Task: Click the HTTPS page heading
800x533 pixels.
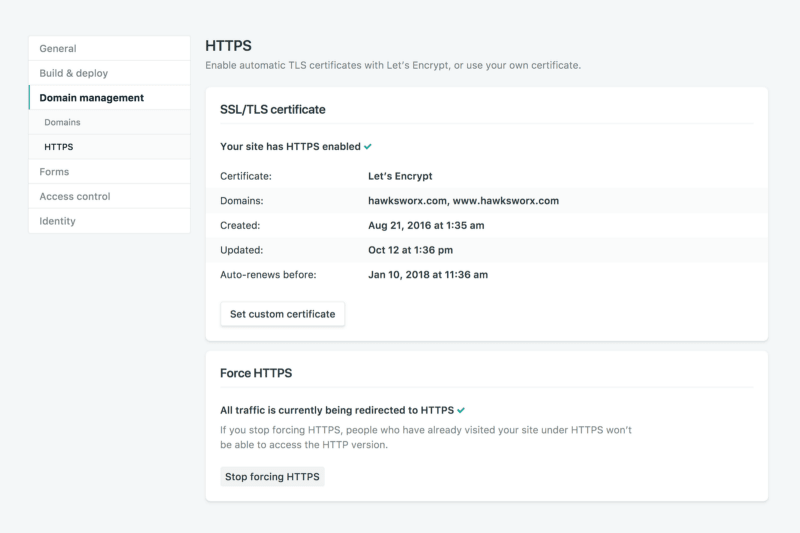Action: [x=229, y=46]
